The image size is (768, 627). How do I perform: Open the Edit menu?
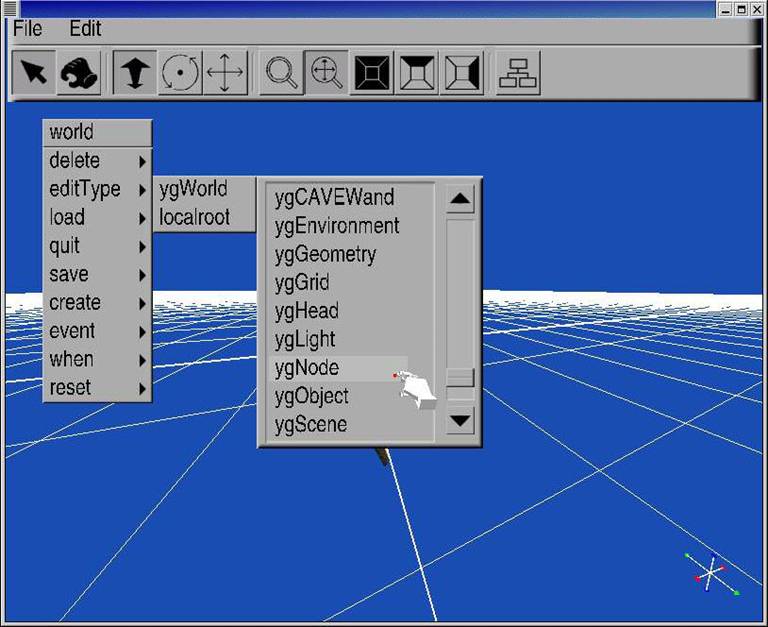tap(85, 28)
